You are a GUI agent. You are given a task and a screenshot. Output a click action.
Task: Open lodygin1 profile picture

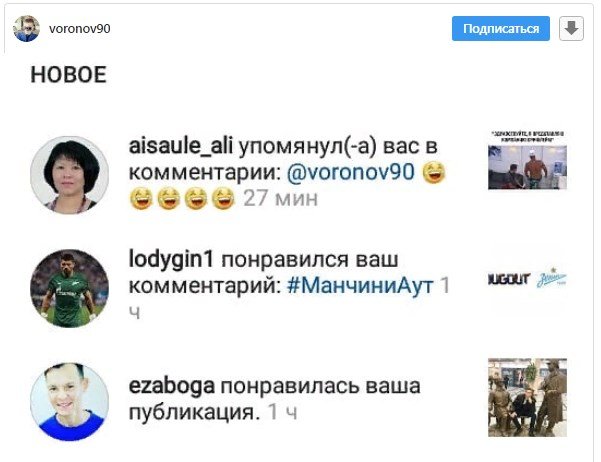tap(69, 288)
